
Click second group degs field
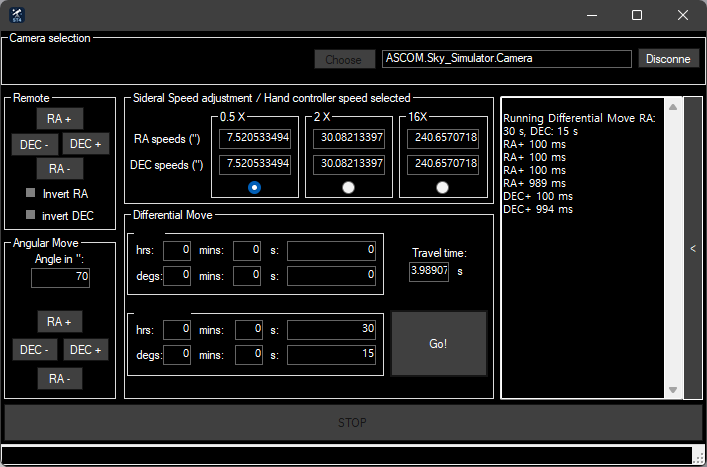click(177, 354)
